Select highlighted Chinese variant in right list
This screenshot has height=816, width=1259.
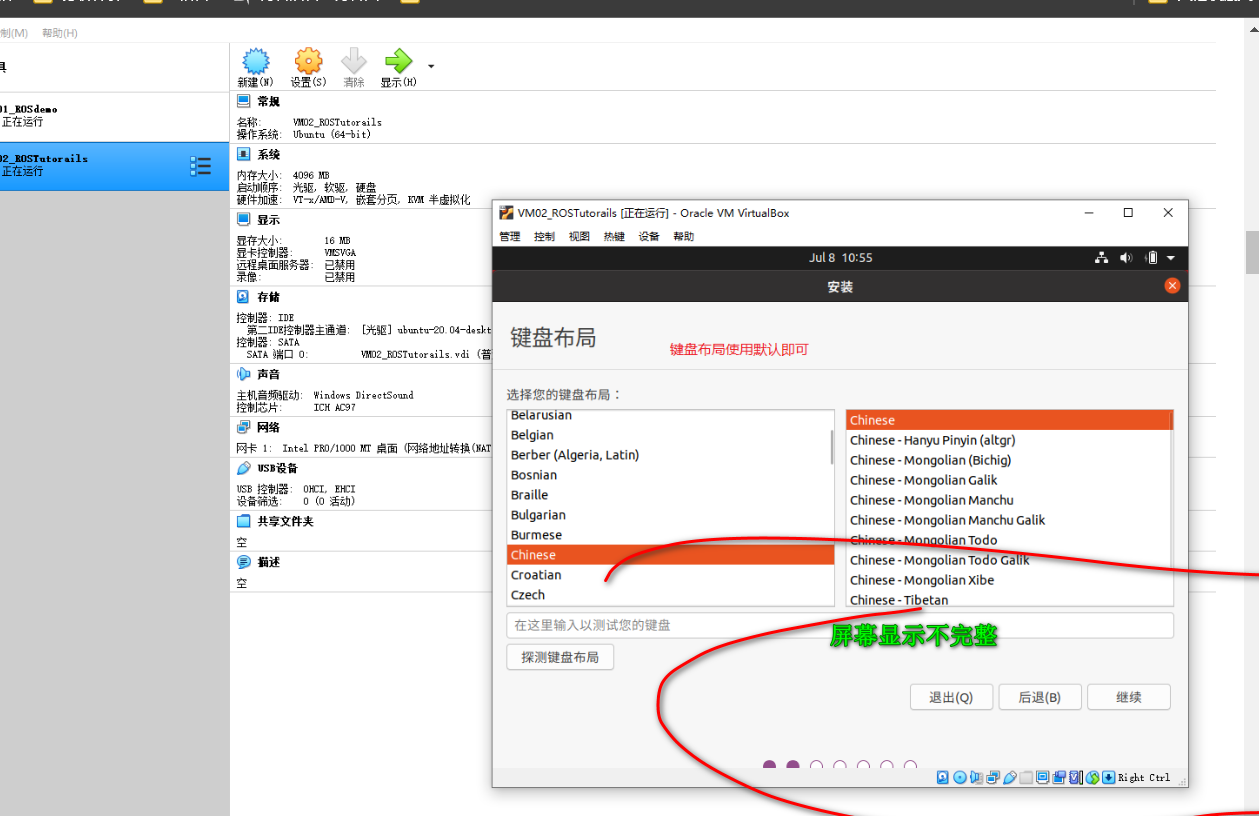click(x=1009, y=420)
